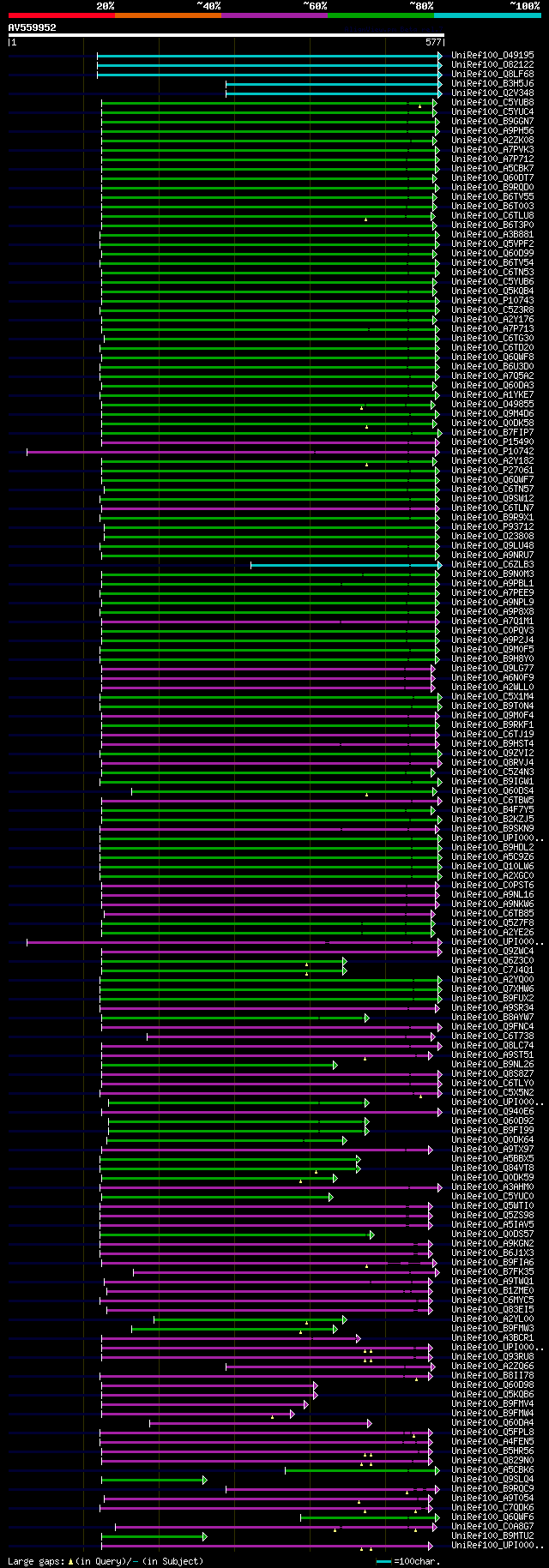
Task: Click the white query length bar
Action: (x=226, y=35)
